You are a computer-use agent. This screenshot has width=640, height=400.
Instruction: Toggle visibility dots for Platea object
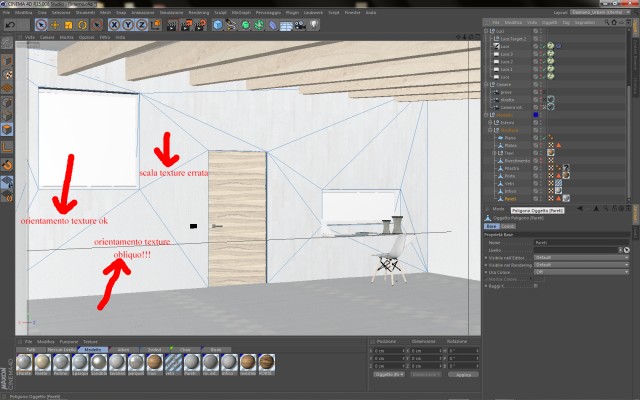point(541,145)
